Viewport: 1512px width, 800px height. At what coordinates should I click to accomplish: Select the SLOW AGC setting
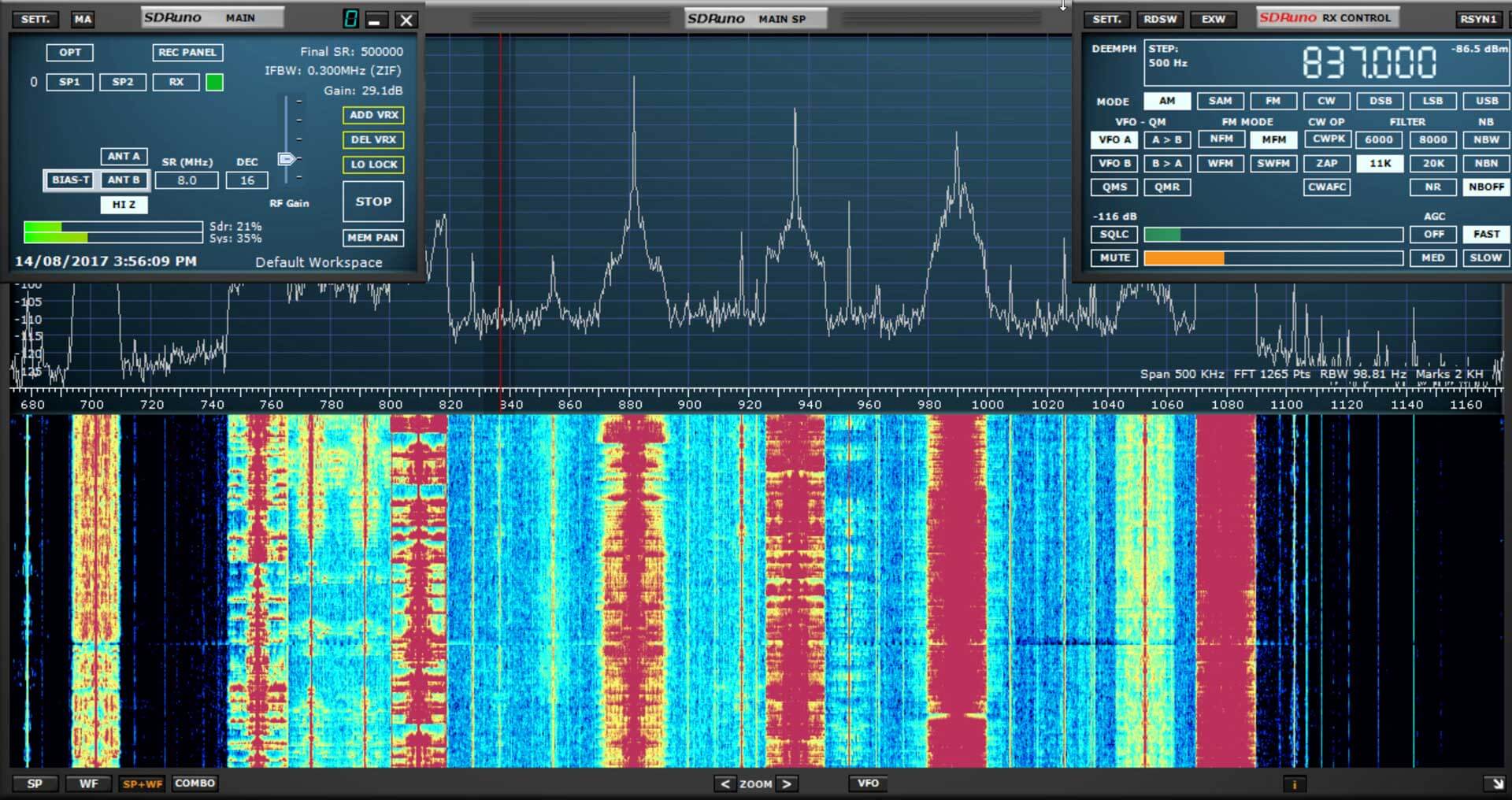1485,257
